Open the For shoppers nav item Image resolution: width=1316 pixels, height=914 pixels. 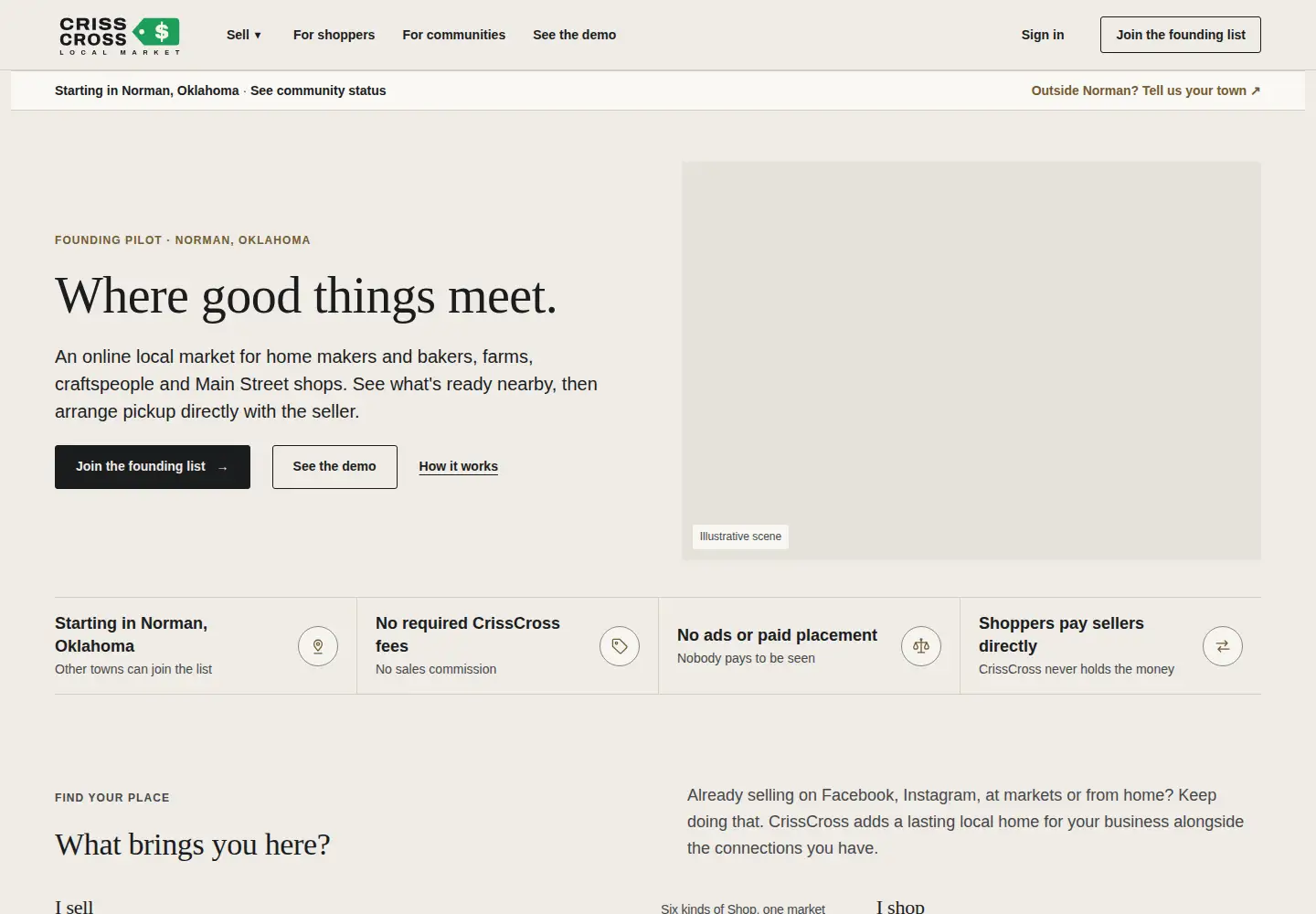tap(334, 35)
